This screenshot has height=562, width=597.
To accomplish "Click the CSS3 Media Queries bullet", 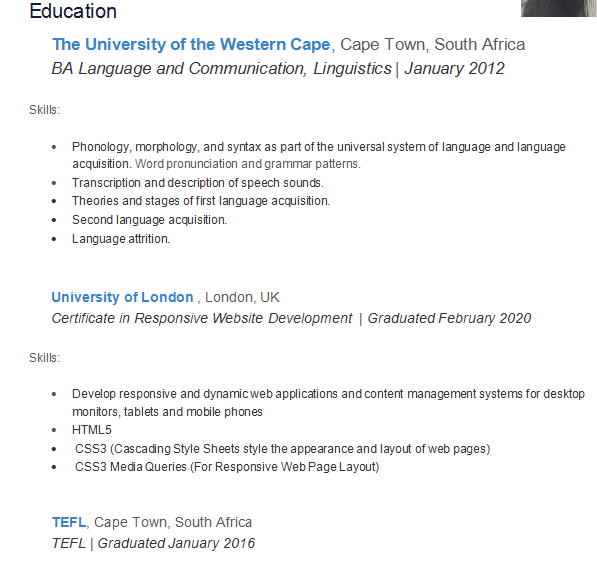I will tap(227, 467).
